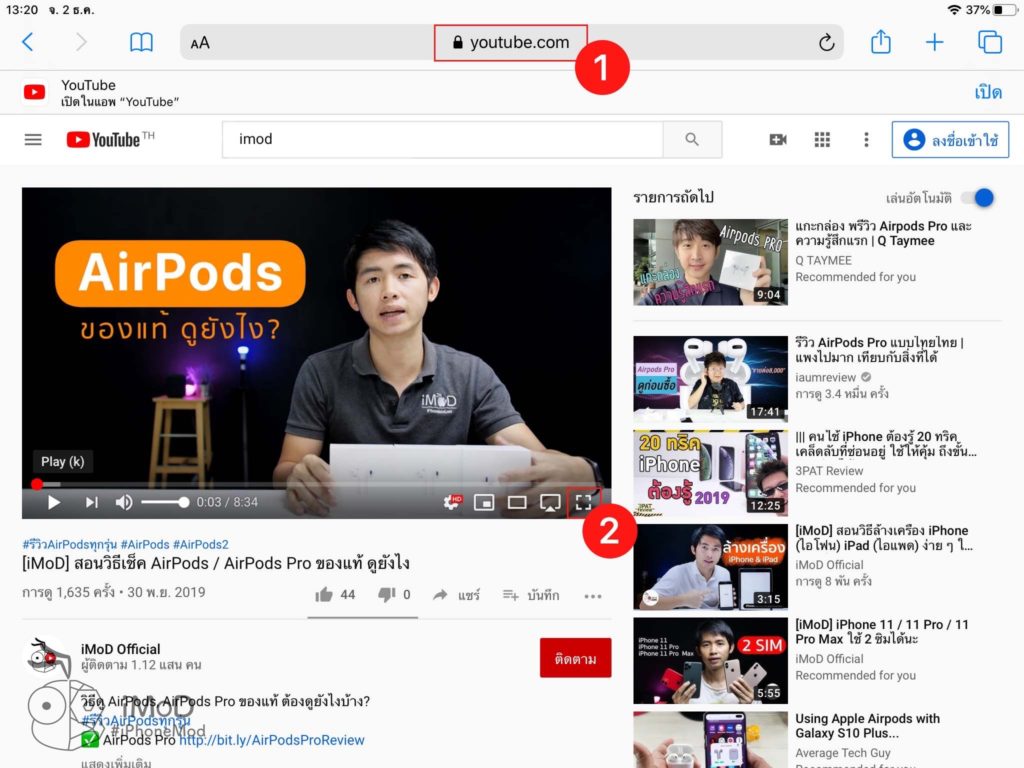Cast the video using the cast icon

coord(549,503)
